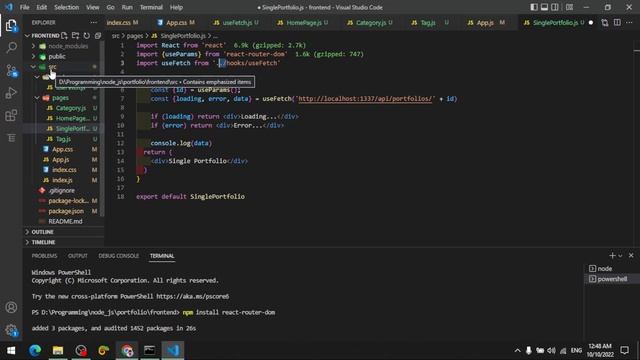Click New File icon in Explorer header
The image size is (640, 360).
(x=64, y=36)
